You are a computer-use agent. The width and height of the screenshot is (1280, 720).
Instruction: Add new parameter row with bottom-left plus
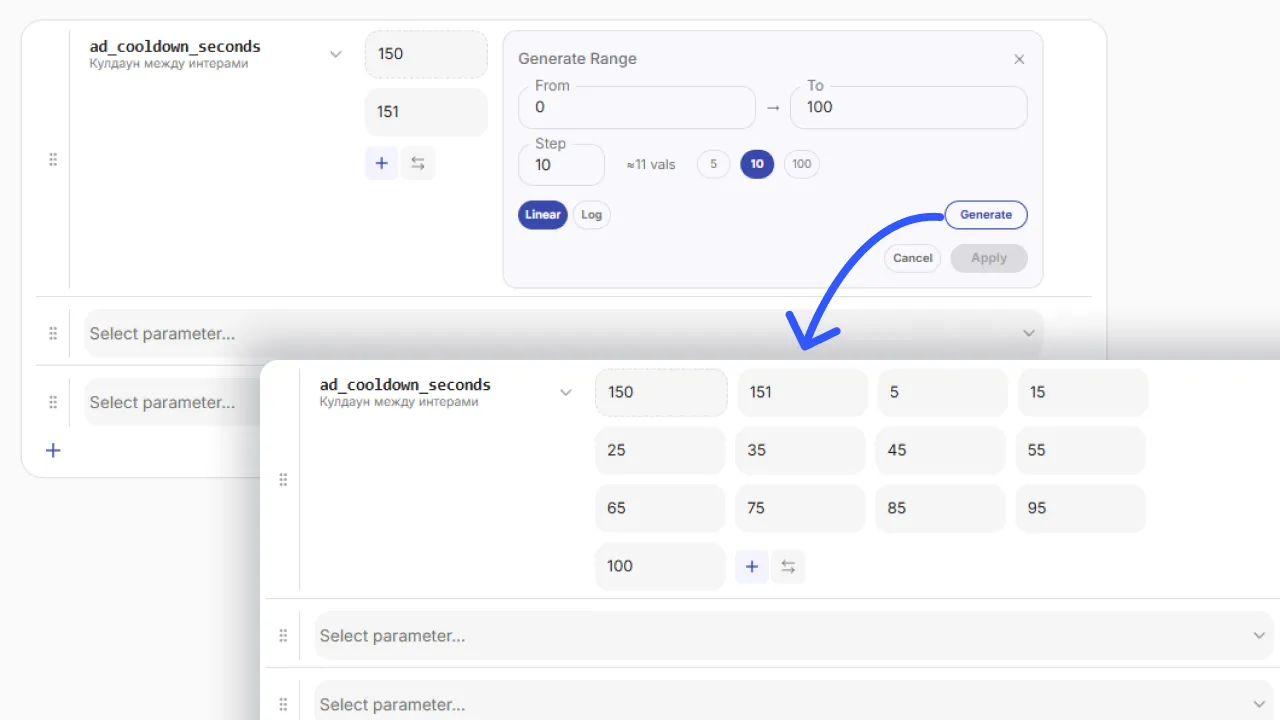pyautogui.click(x=53, y=450)
